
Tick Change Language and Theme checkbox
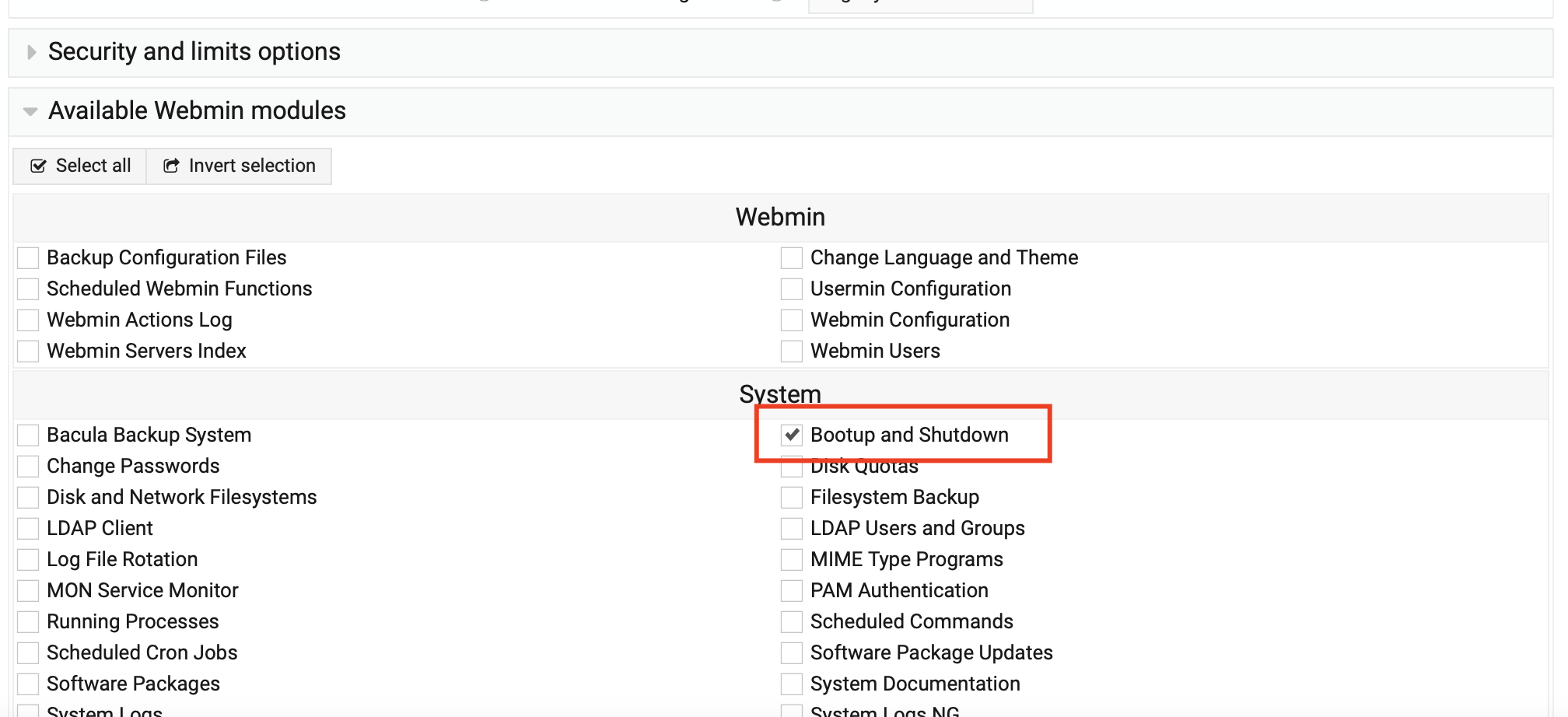[792, 257]
